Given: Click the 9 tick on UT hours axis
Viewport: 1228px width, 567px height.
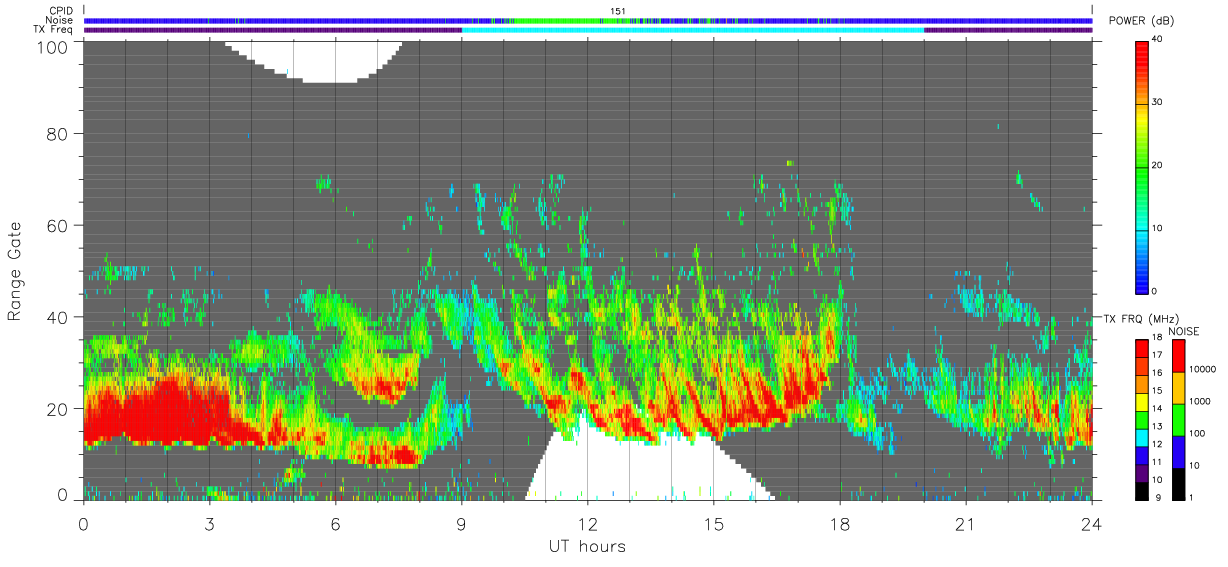Looking at the screenshot, I should click(x=461, y=524).
